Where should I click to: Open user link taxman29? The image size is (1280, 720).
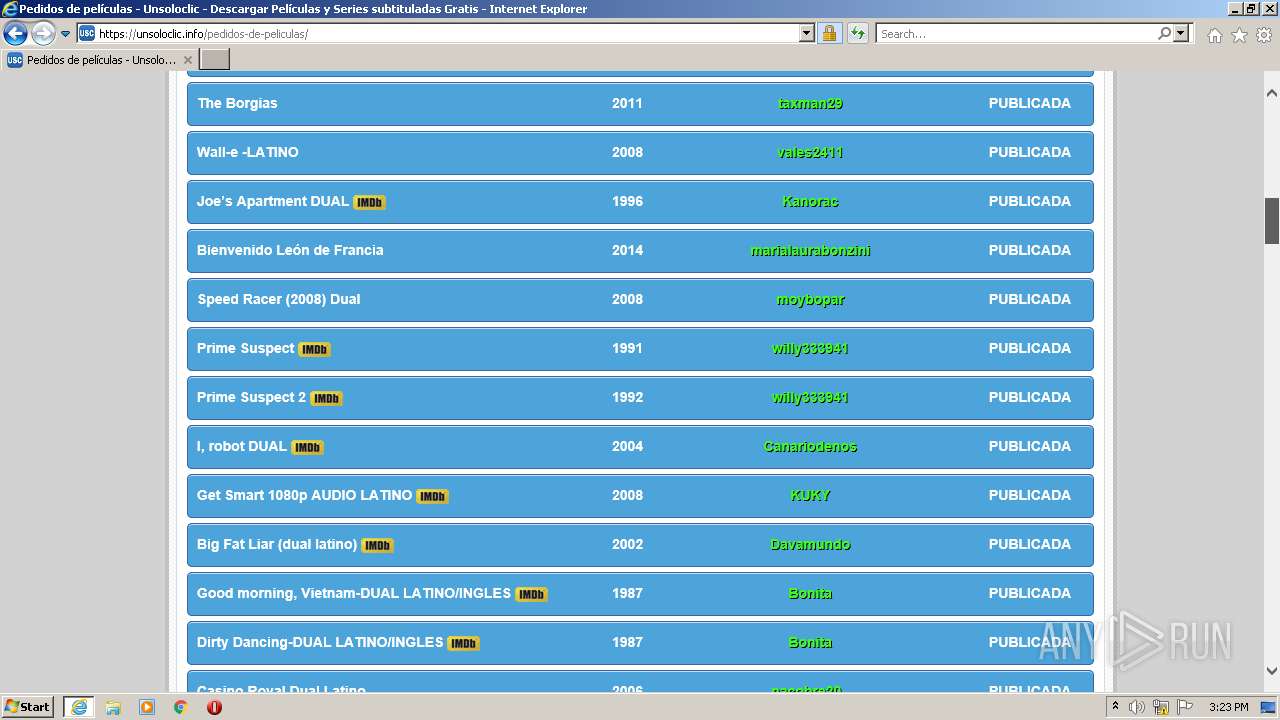coord(810,103)
